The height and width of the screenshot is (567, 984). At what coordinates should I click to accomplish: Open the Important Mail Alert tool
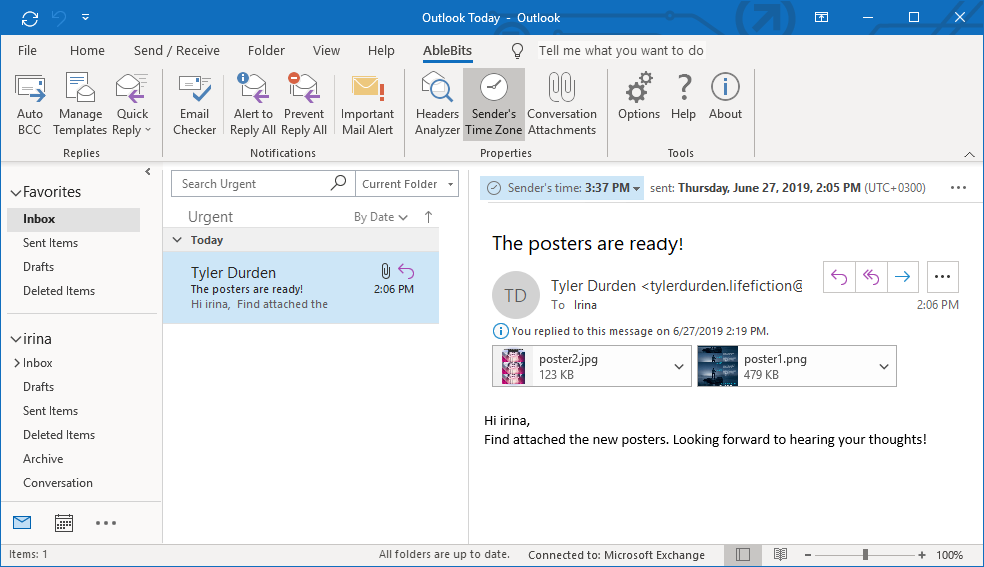coord(367,104)
